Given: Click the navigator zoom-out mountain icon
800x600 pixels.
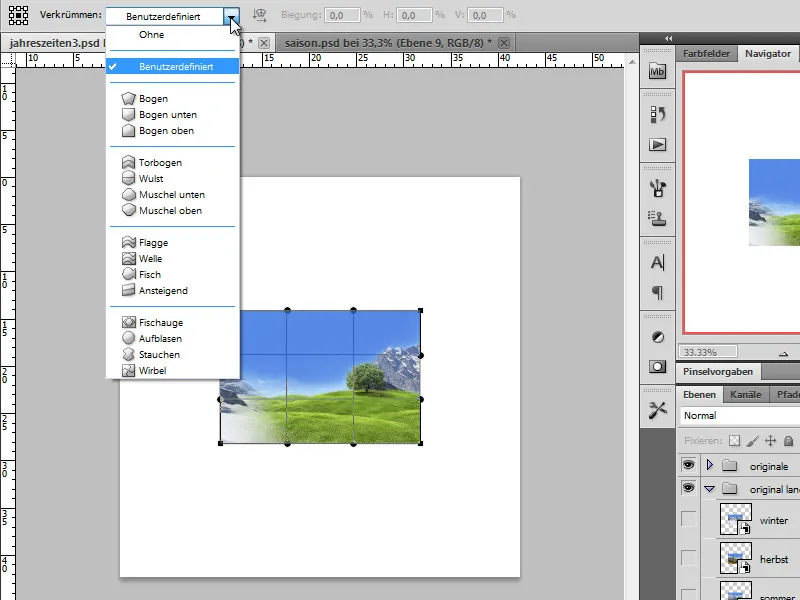Looking at the screenshot, I should (x=784, y=353).
